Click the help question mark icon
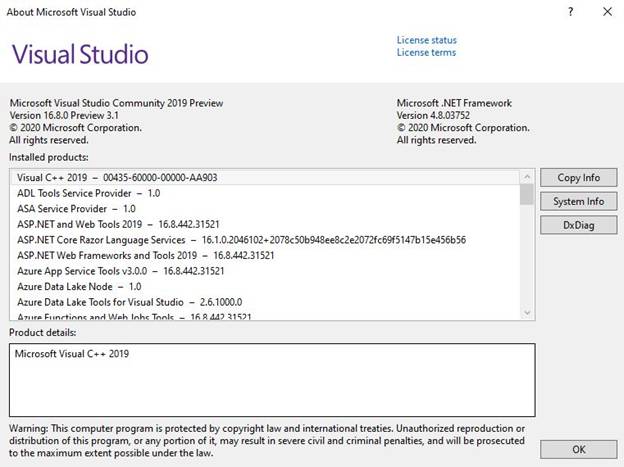Viewport: 624px width, 467px height. point(571,12)
